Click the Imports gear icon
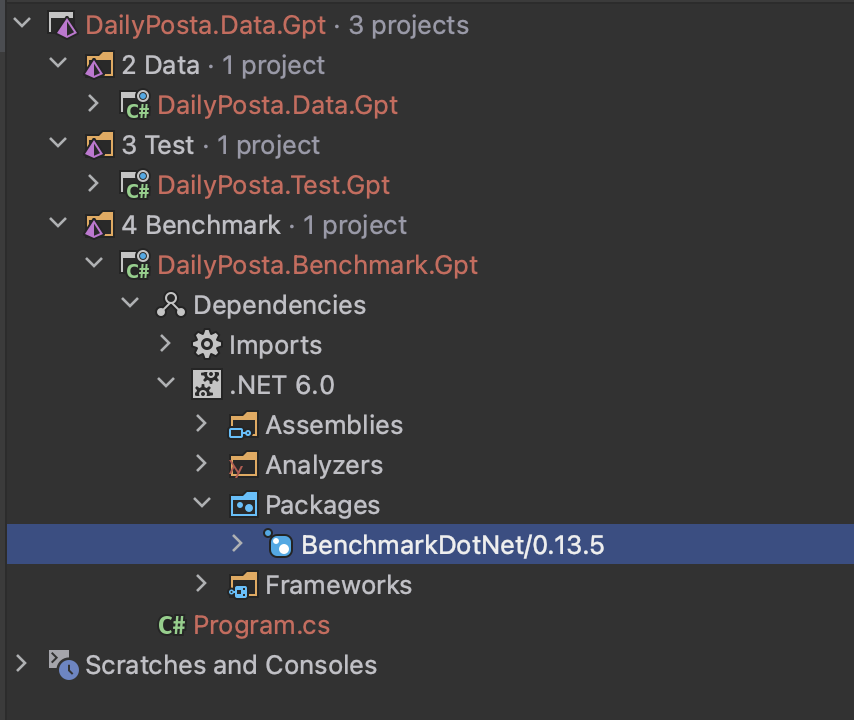854x720 pixels. 207,346
